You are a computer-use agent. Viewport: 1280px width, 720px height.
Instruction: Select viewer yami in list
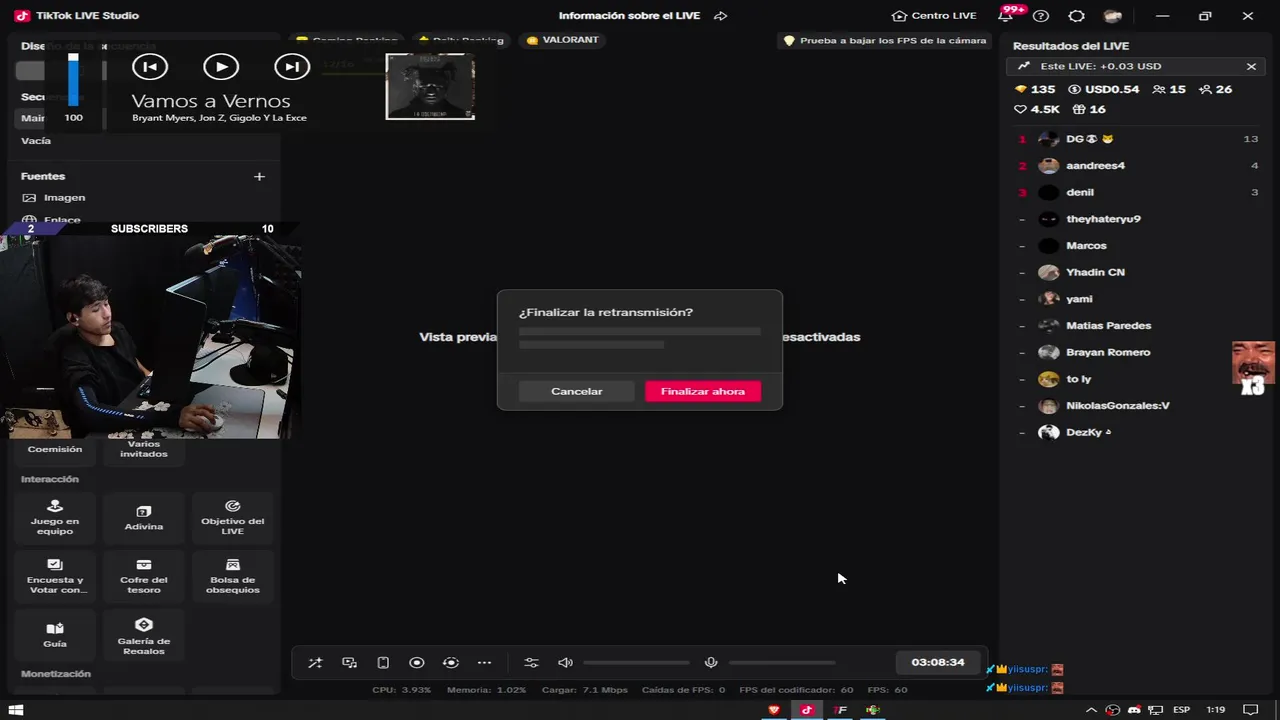(1138, 299)
